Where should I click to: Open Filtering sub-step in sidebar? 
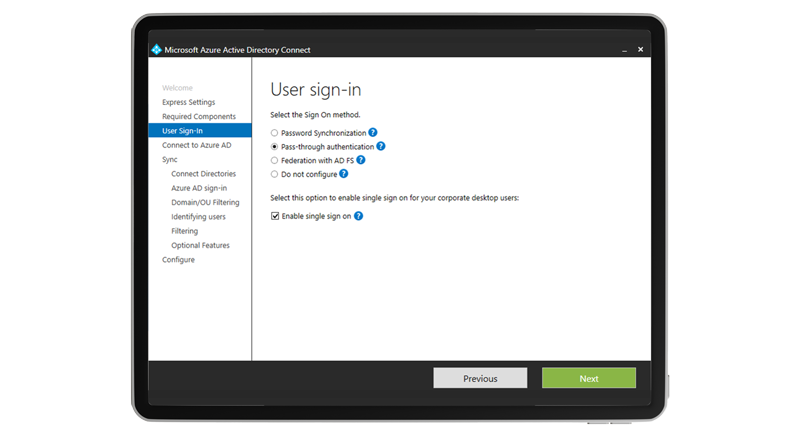(x=185, y=231)
